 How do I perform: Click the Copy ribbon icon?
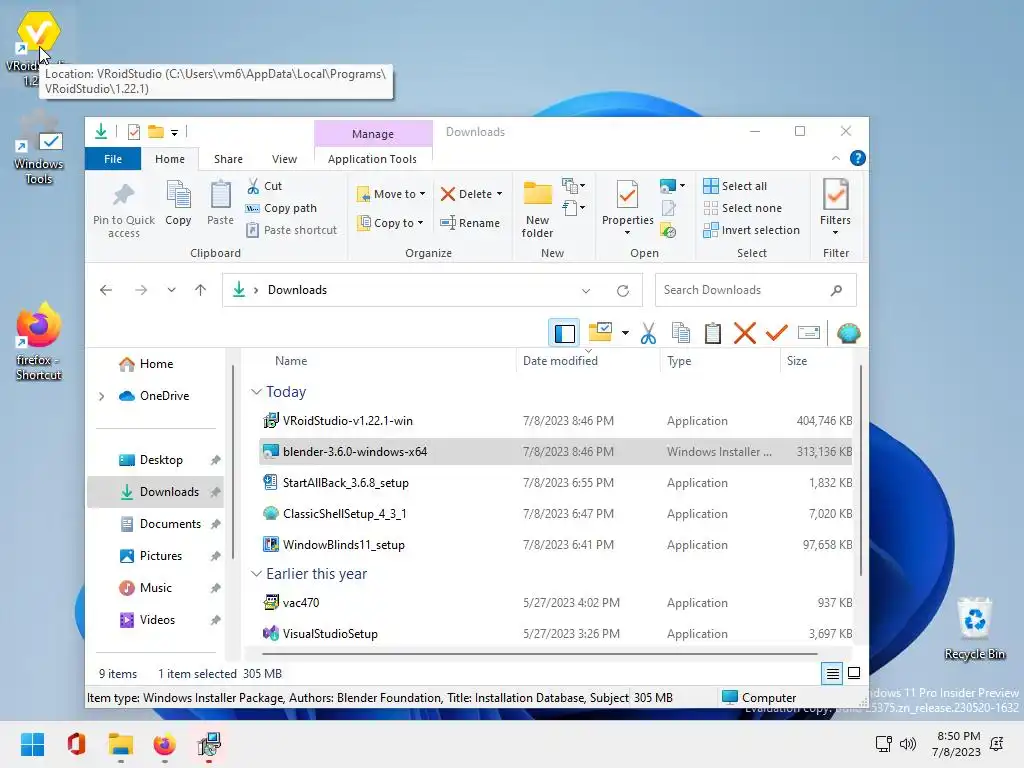178,195
